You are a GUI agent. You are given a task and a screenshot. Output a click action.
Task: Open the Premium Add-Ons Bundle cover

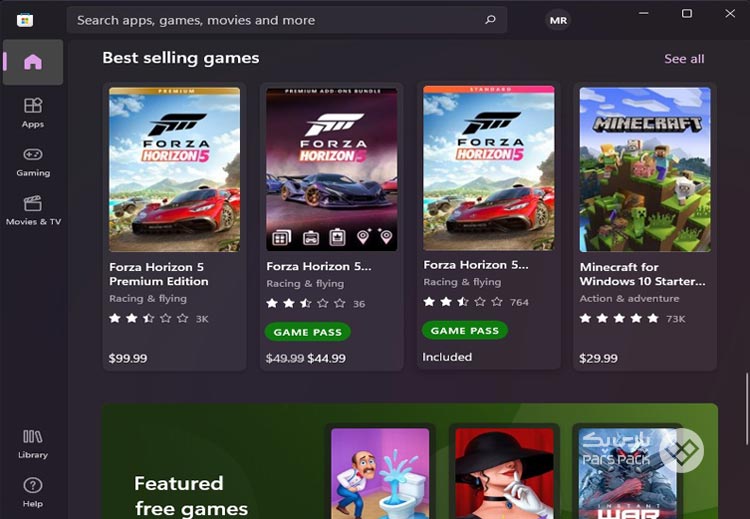pyautogui.click(x=331, y=169)
